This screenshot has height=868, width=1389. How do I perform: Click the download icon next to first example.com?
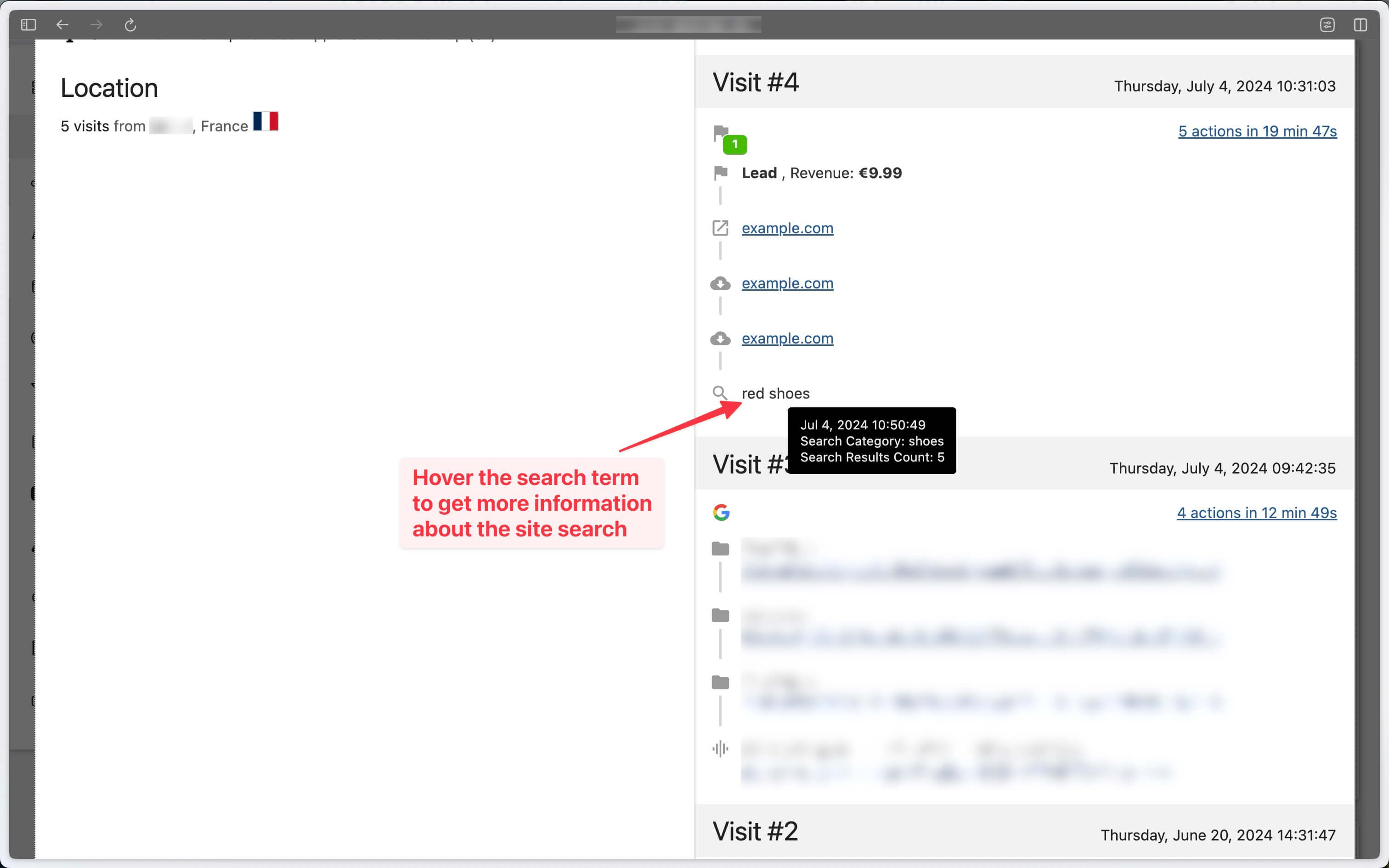pos(720,283)
